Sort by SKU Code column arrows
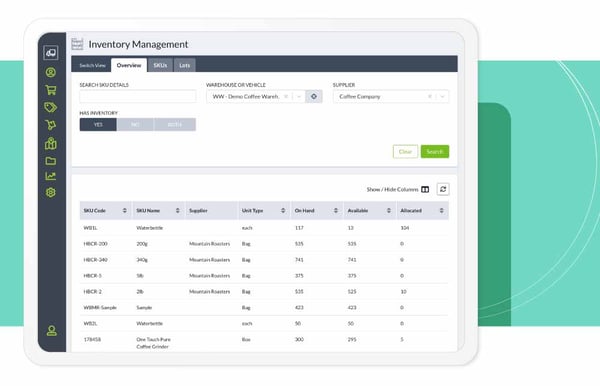The image size is (600, 386). pyautogui.click(x=125, y=210)
